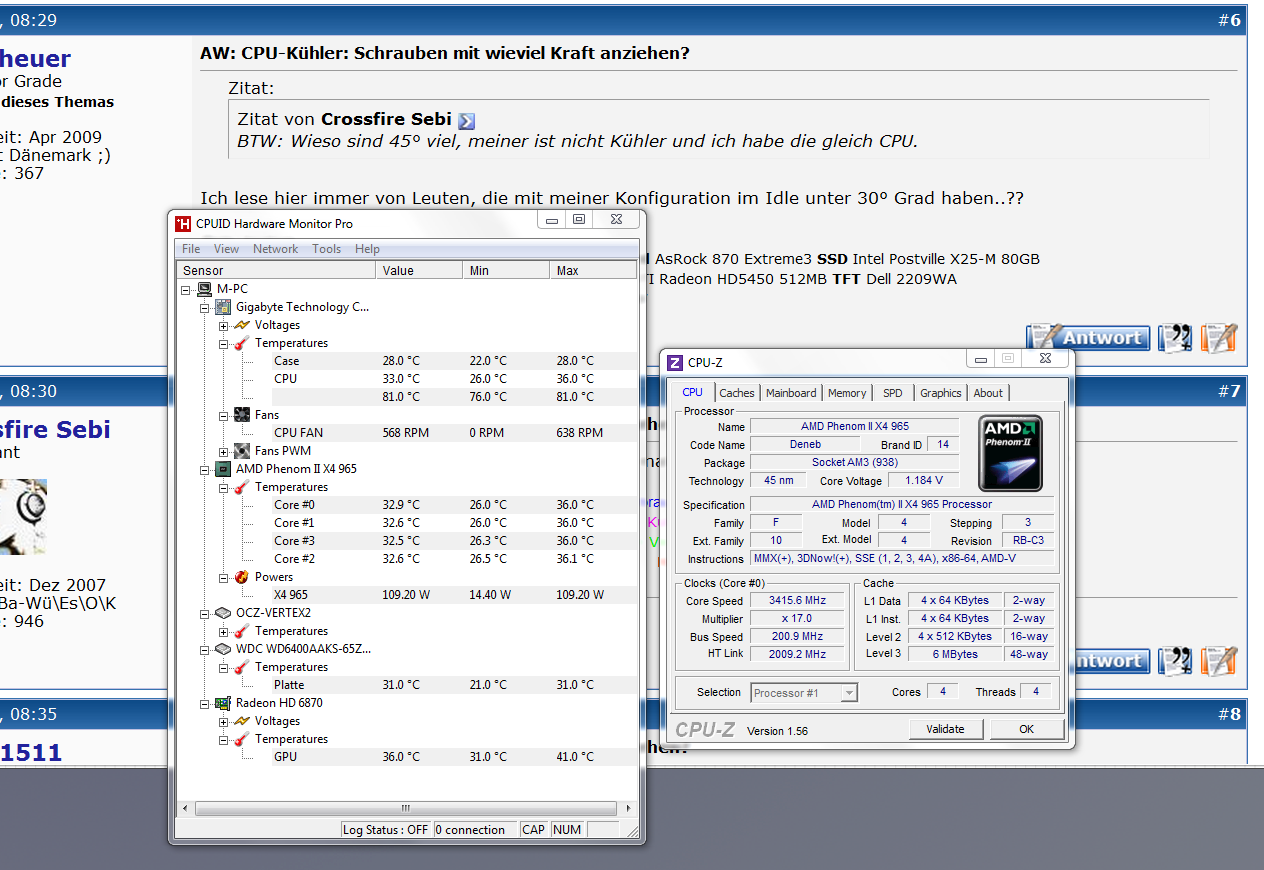Click the Gigabyte motherboard icon
1264x870 pixels.
222,307
